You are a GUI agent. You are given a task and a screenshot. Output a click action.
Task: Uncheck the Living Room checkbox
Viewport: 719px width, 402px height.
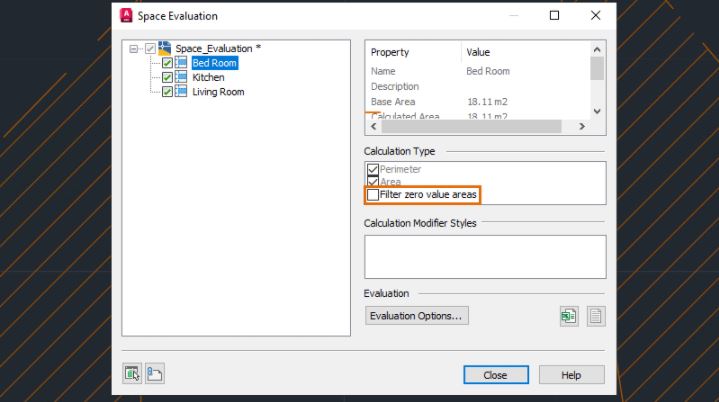pyautogui.click(x=167, y=92)
